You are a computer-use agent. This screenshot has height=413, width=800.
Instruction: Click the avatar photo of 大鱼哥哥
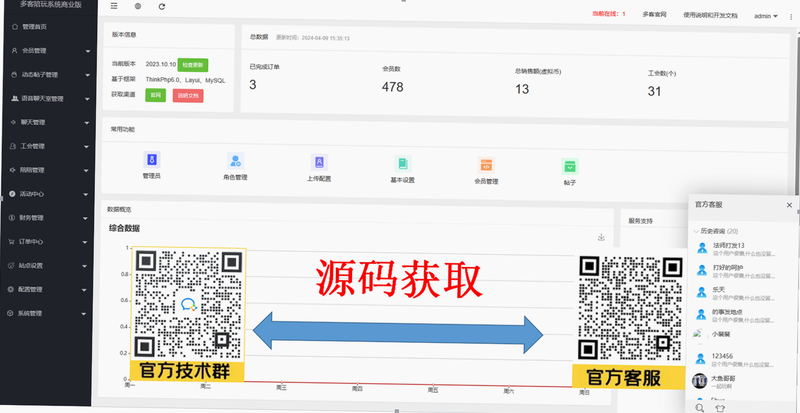(699, 380)
